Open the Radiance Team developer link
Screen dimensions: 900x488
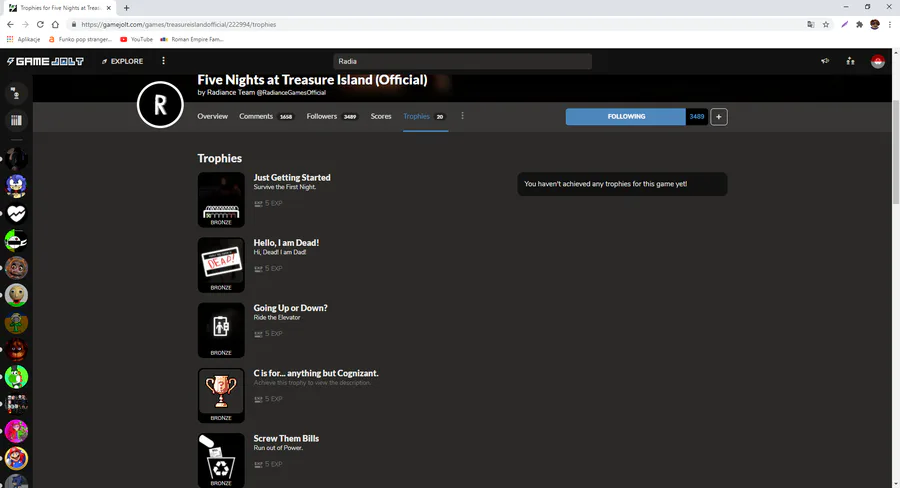262,92
